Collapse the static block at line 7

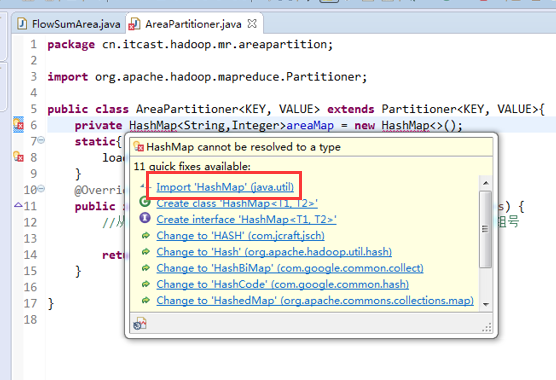(41, 140)
